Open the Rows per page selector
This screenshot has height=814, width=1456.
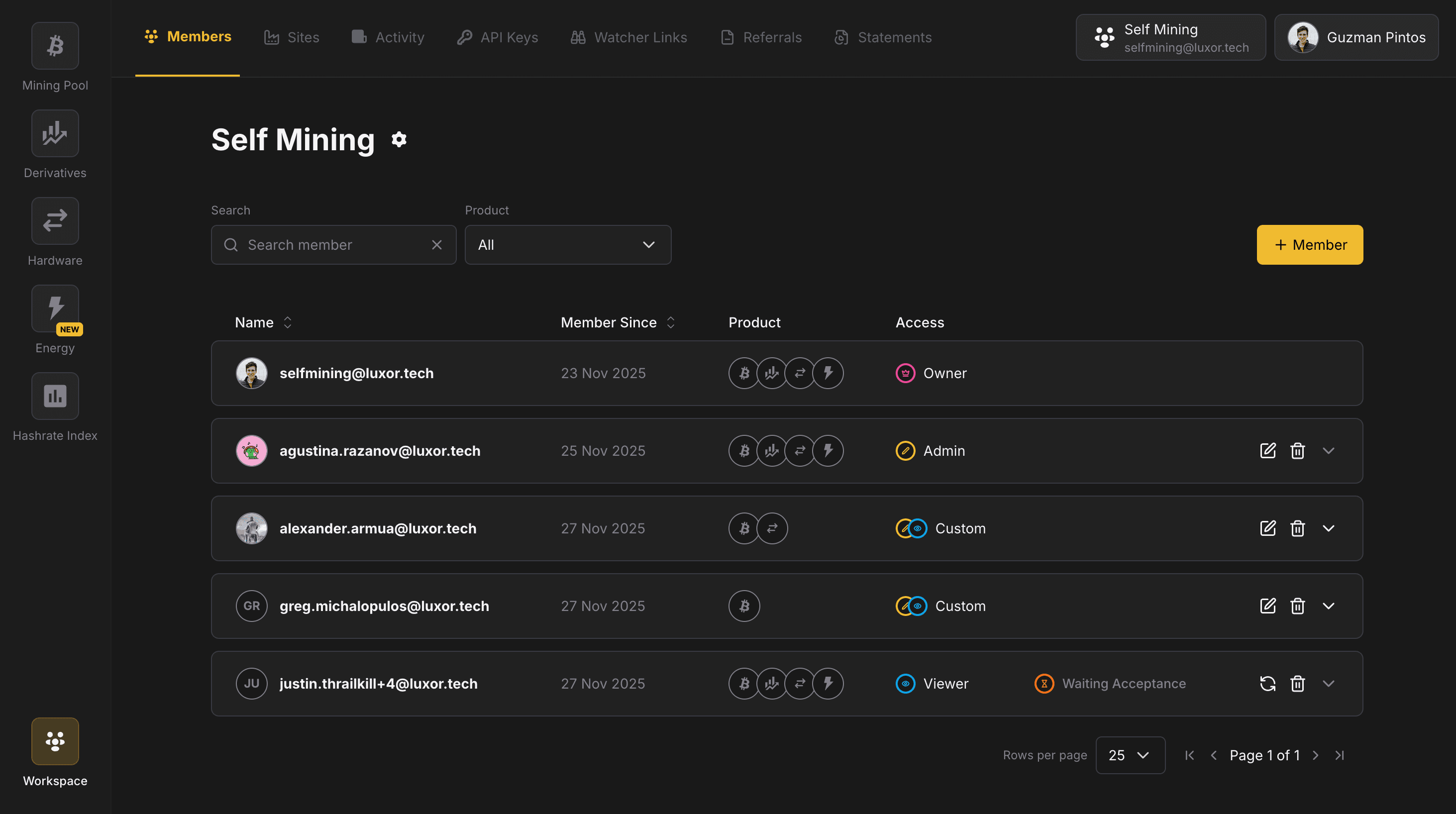[x=1131, y=755]
